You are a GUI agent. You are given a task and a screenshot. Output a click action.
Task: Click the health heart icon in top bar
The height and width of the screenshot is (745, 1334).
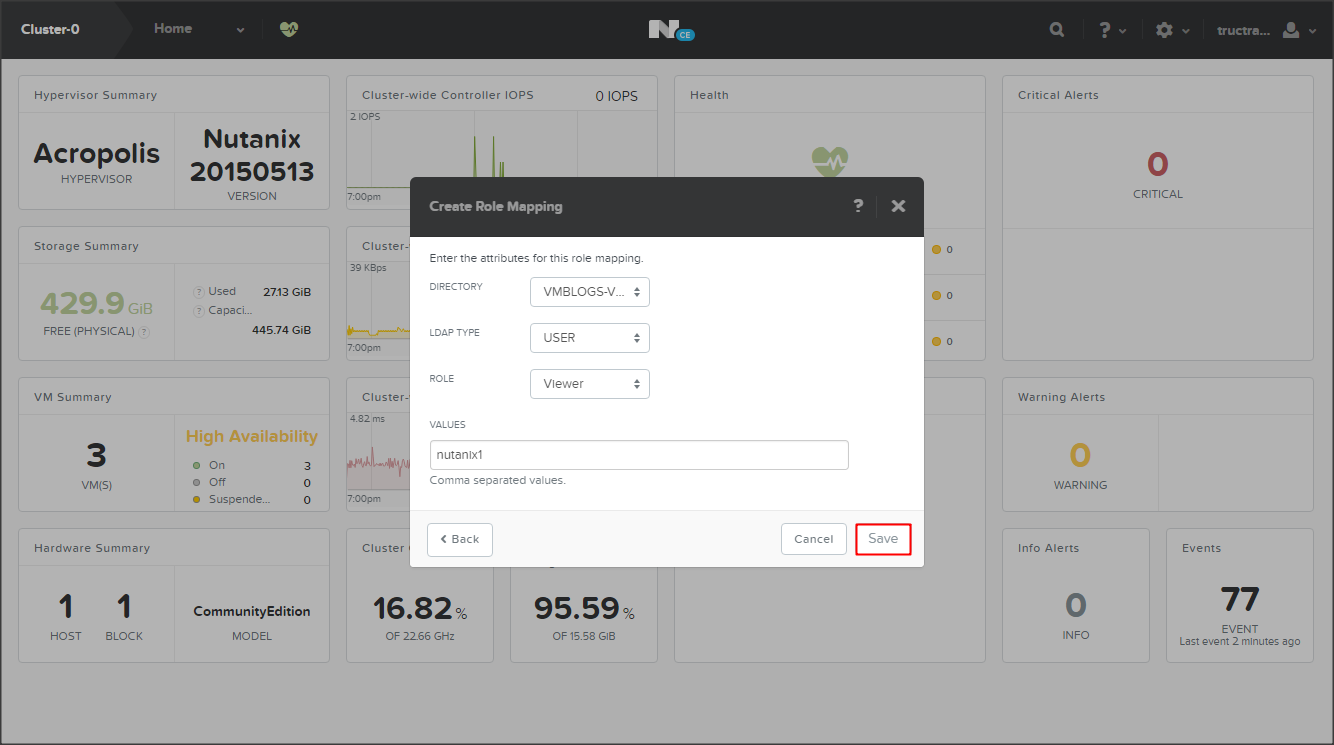tap(289, 30)
